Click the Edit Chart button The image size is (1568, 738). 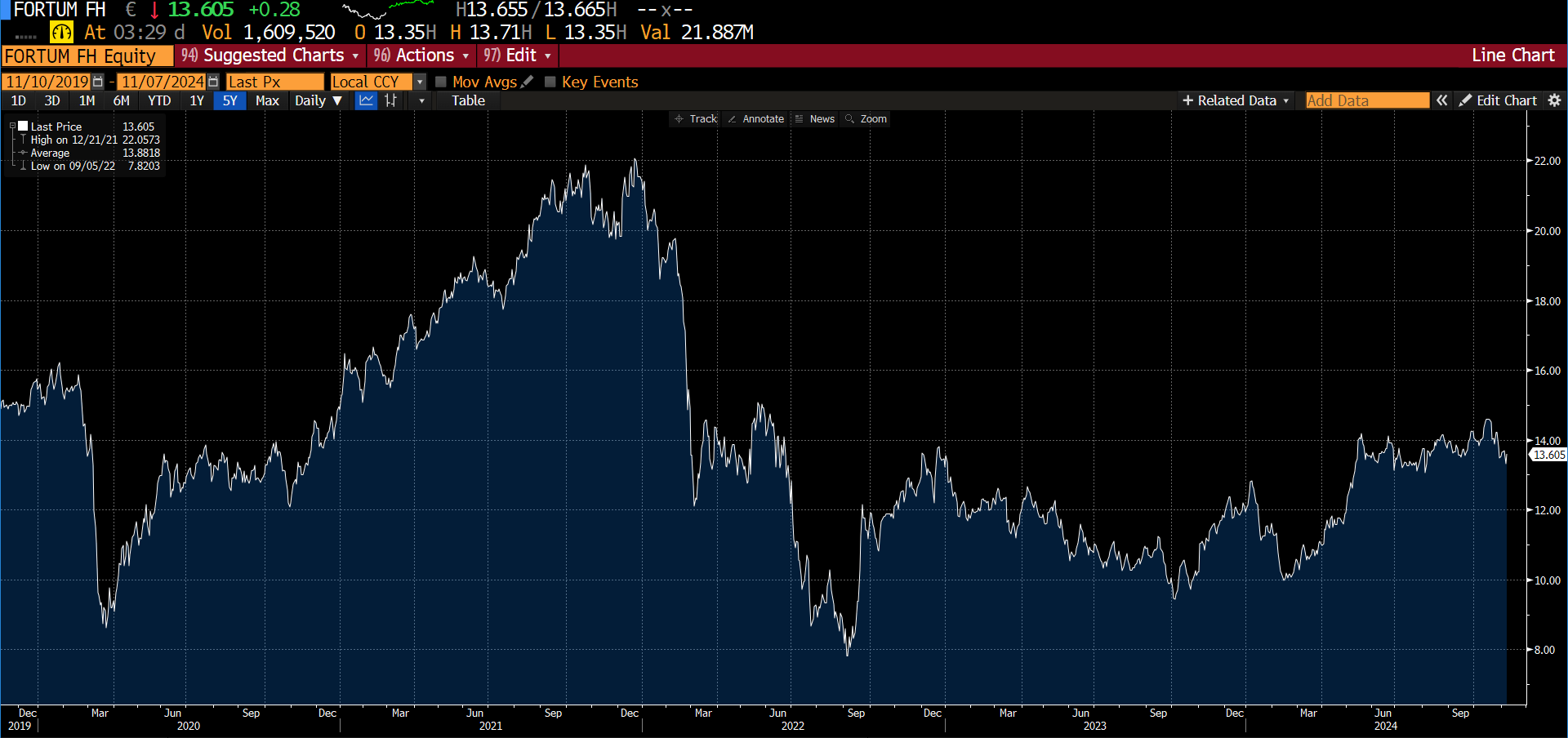point(1499,100)
